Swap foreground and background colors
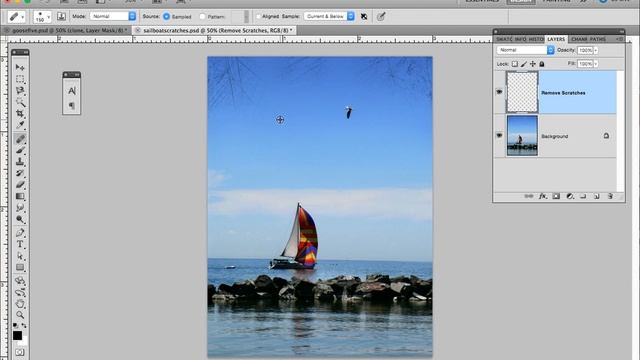Viewport: 640px width, 360px height. pyautogui.click(x=24, y=326)
